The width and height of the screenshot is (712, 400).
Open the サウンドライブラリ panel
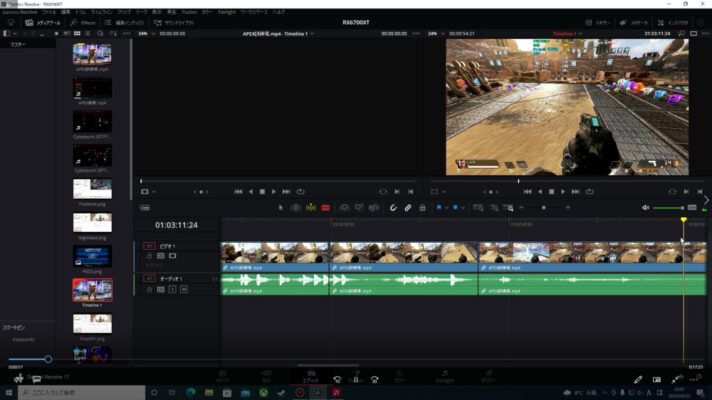(x=174, y=22)
